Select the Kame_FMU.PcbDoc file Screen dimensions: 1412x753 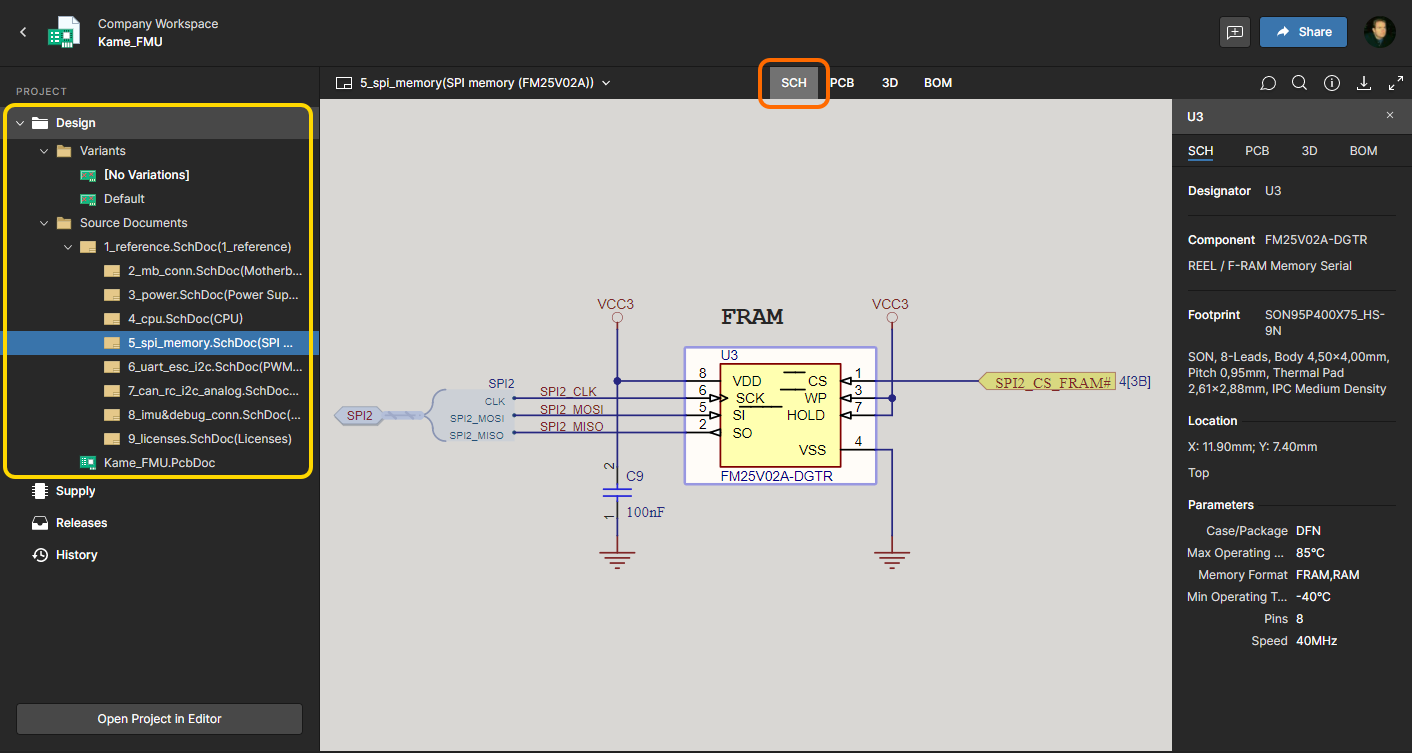[159, 463]
